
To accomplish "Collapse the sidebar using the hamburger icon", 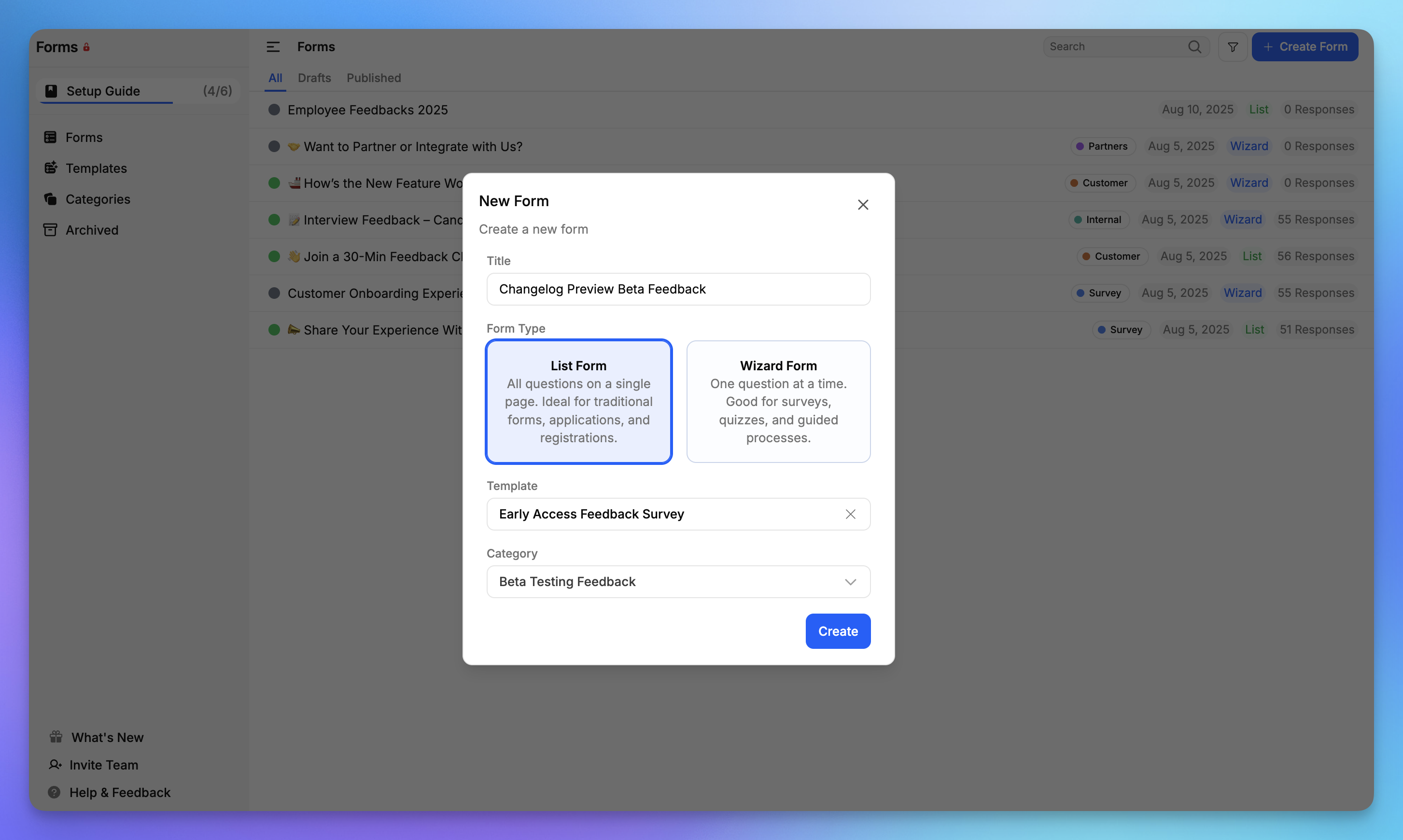I will click(273, 47).
